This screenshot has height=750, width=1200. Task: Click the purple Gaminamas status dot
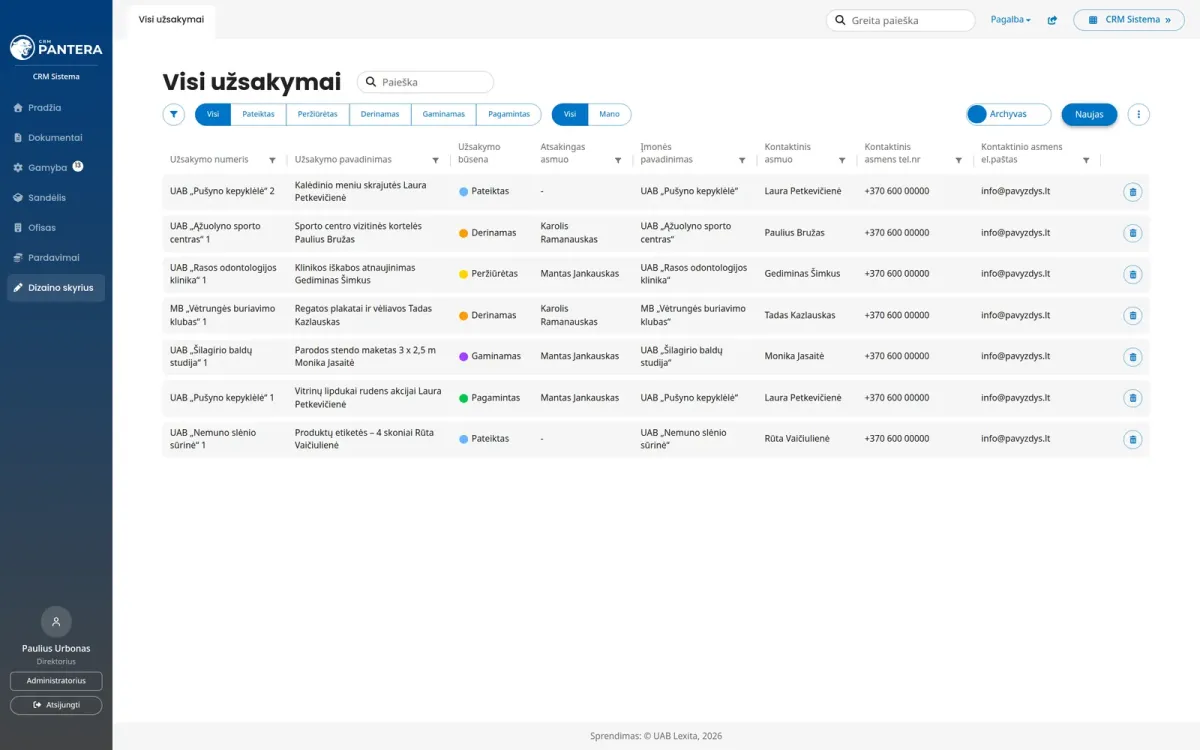pyautogui.click(x=464, y=357)
